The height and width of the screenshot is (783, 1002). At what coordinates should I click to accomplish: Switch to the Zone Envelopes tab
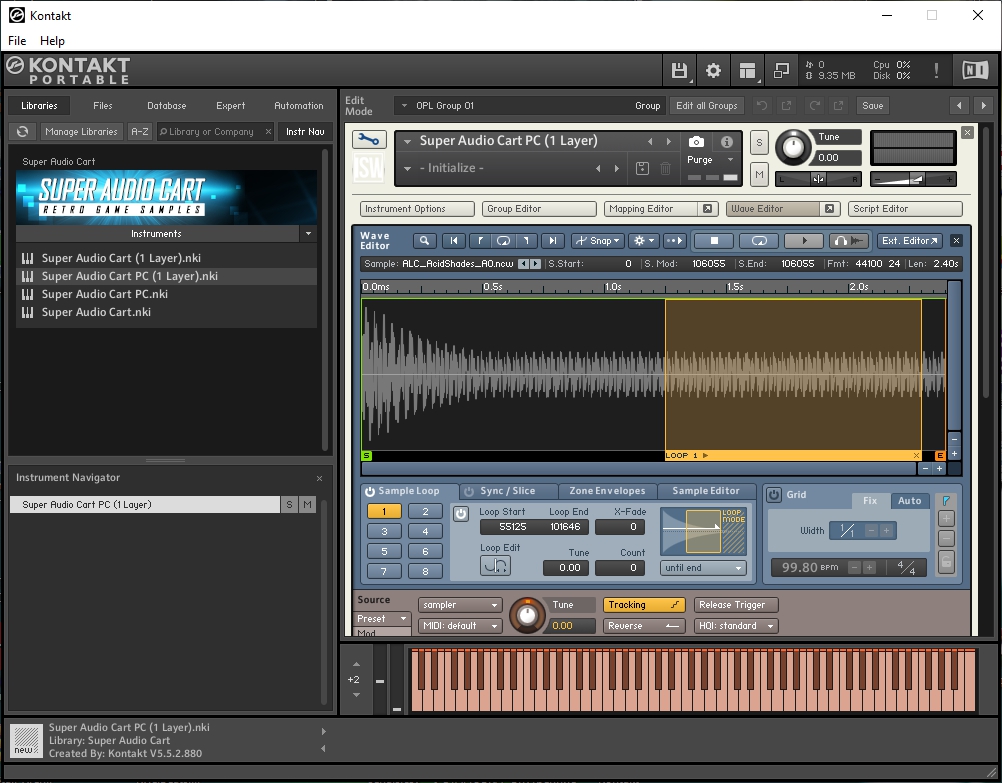point(608,491)
